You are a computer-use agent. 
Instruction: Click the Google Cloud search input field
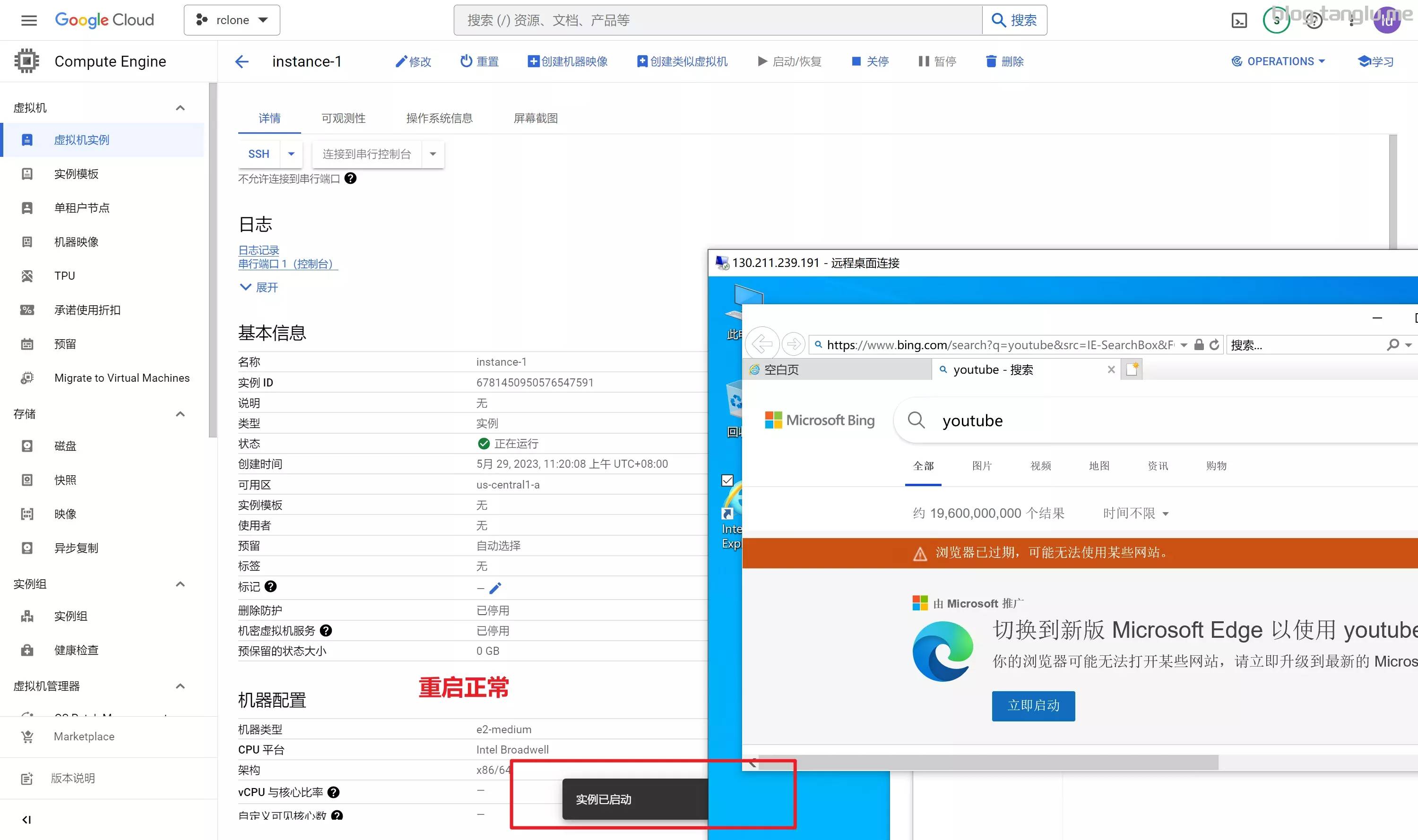(x=717, y=20)
